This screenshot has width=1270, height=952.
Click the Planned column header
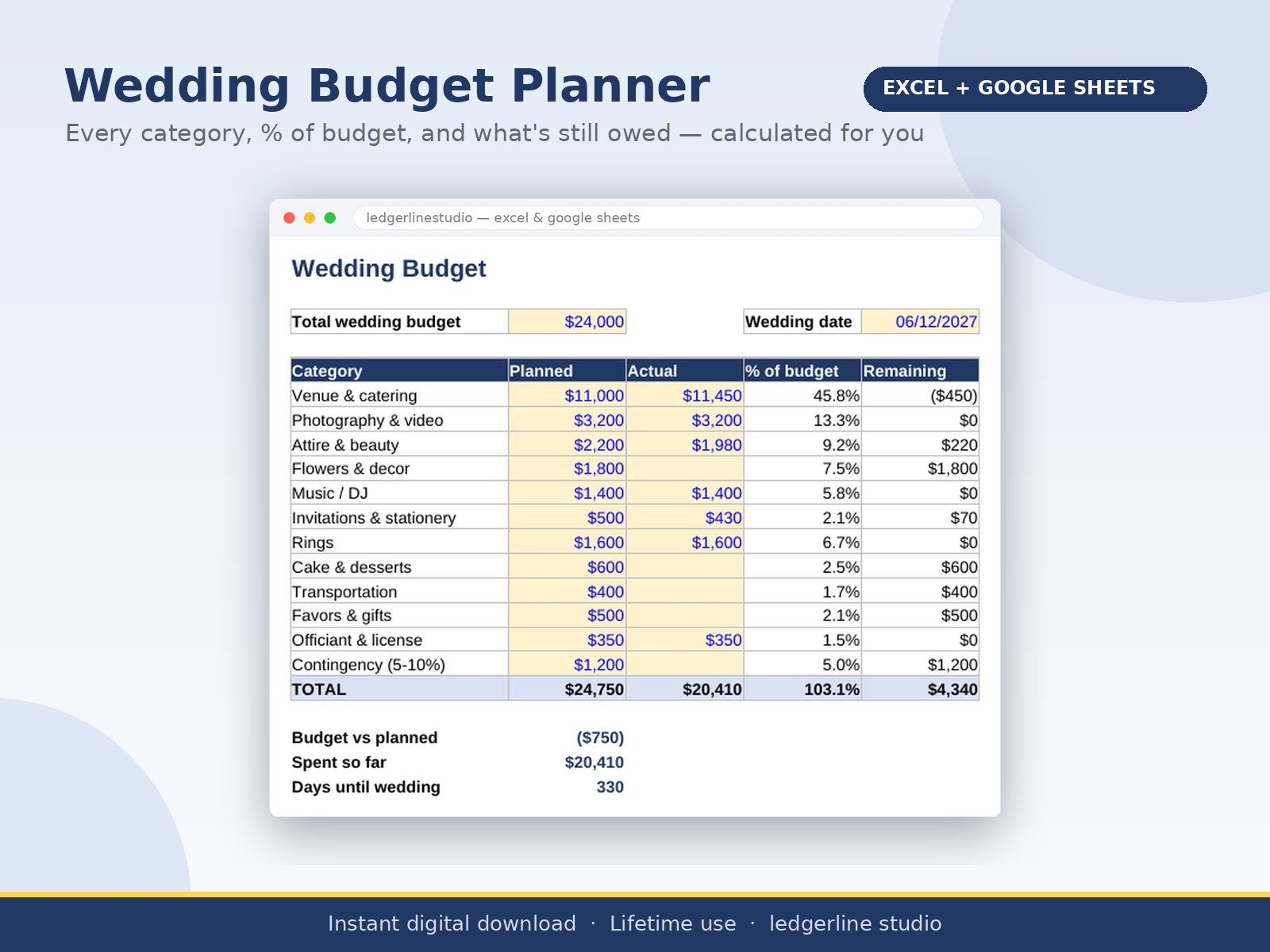point(568,370)
